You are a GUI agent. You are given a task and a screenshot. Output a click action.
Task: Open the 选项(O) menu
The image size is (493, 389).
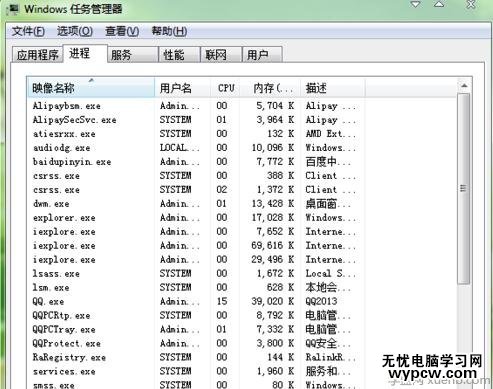[x=75, y=31]
